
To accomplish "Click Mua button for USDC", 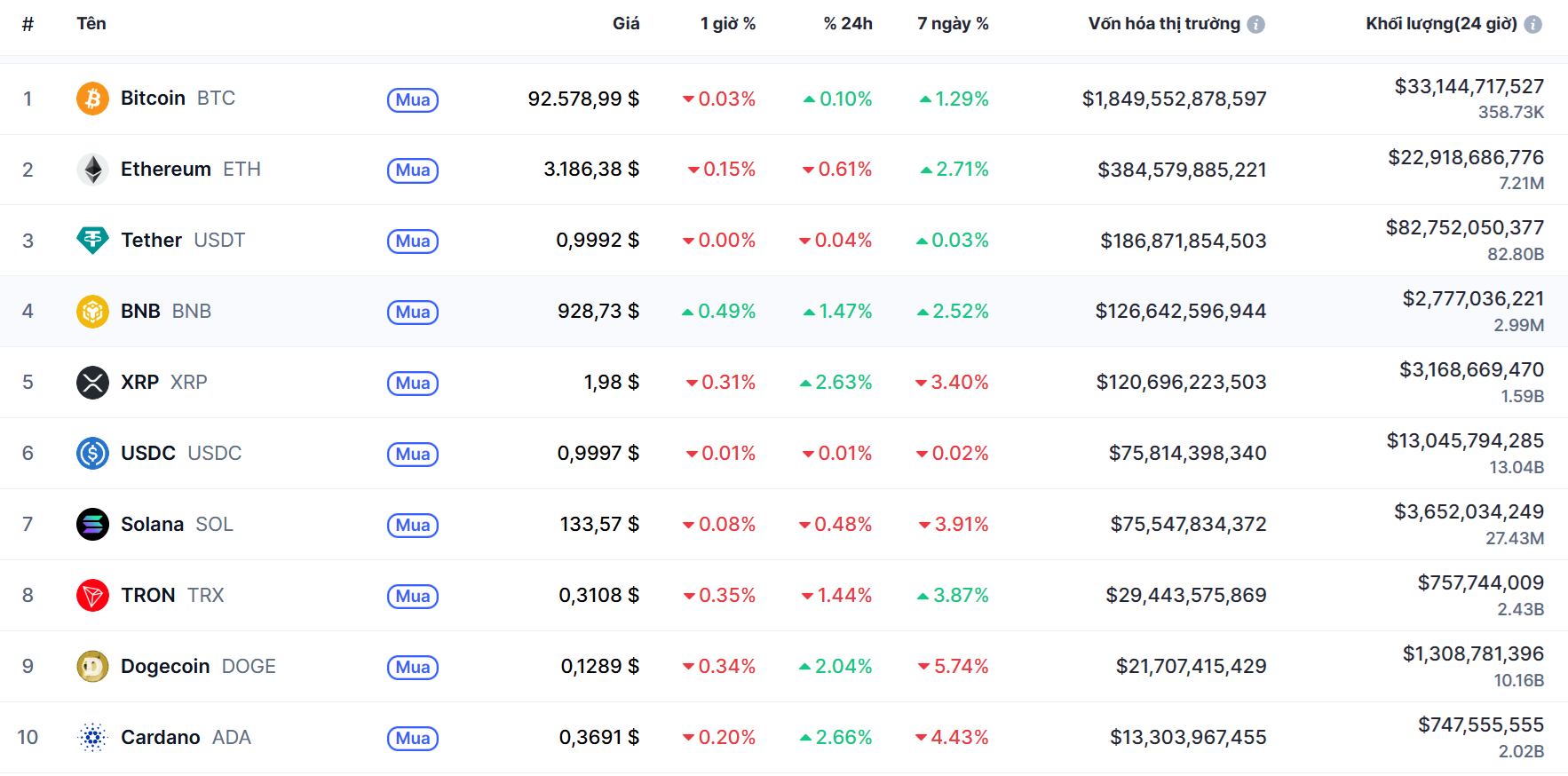I will tap(413, 455).
